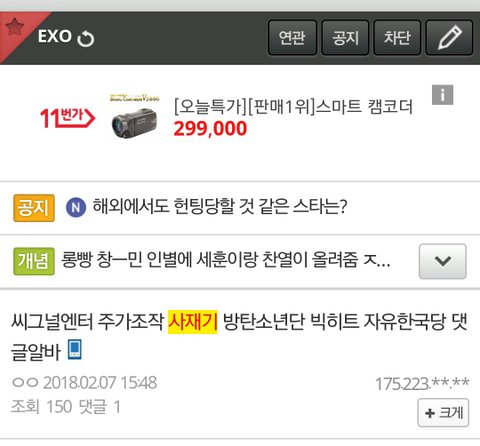Click the 차단 block button
Image resolution: width=480 pixels, height=446 pixels.
[397, 37]
